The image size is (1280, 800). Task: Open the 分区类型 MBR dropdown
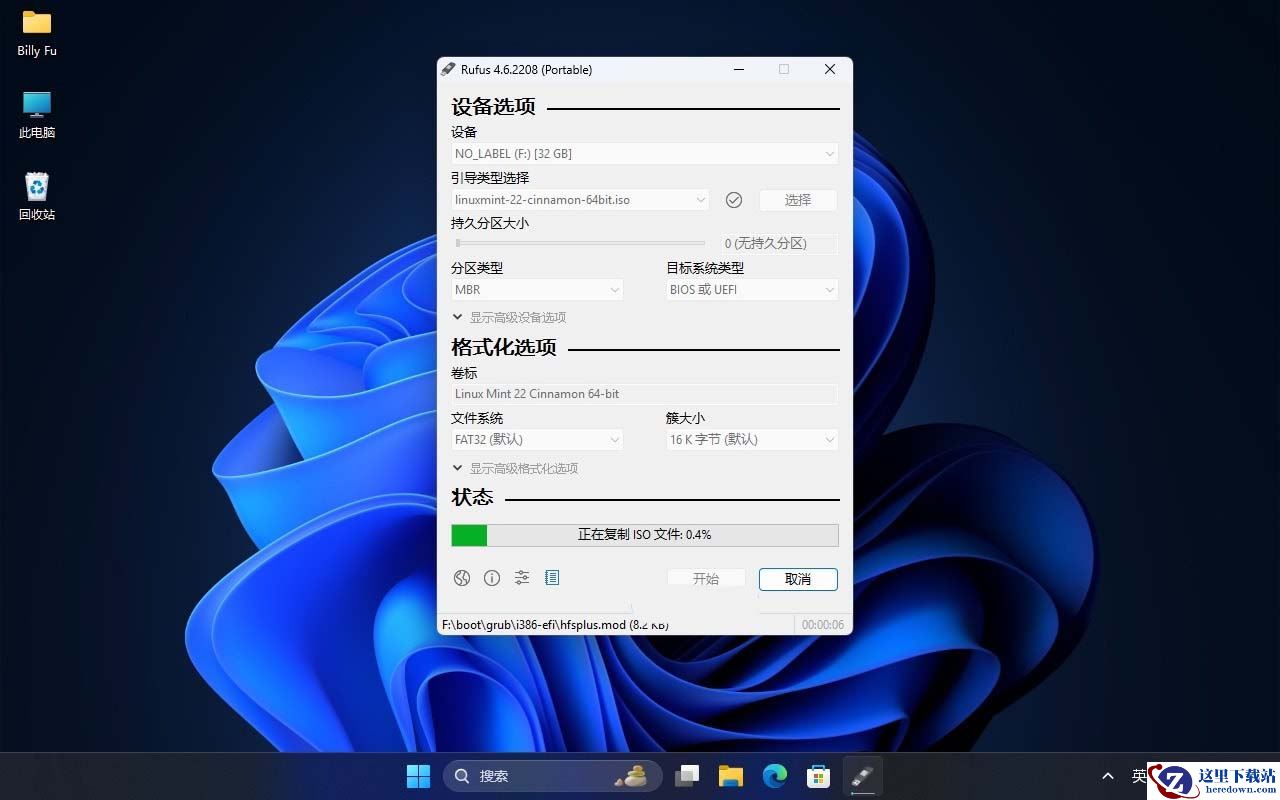[x=538, y=290]
